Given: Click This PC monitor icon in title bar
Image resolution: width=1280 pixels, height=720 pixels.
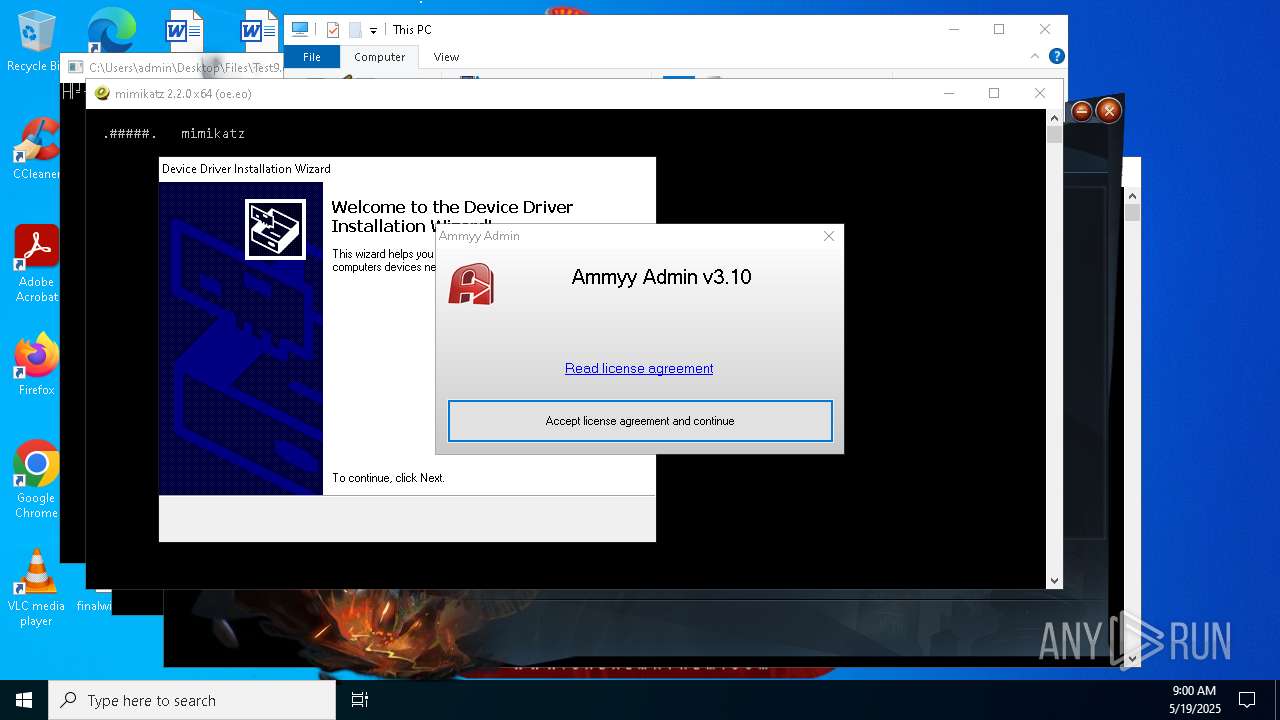Looking at the screenshot, I should pos(299,29).
